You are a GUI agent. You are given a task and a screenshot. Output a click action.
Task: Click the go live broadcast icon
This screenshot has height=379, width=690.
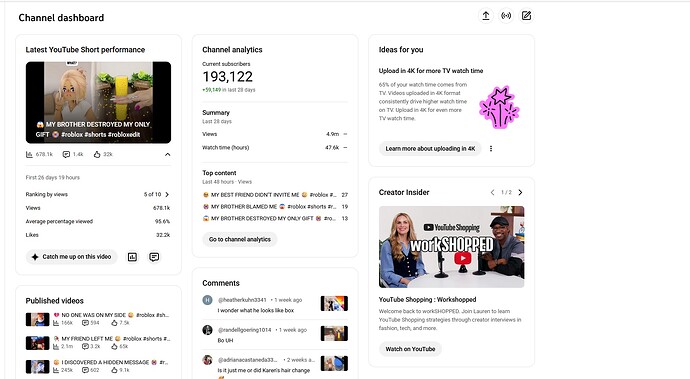(x=506, y=16)
